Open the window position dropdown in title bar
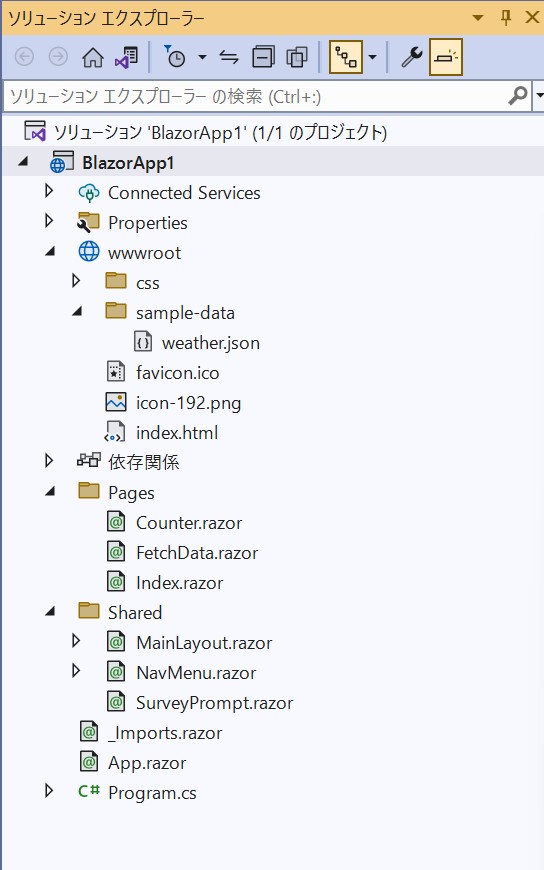The height and width of the screenshot is (870, 544). (477, 18)
